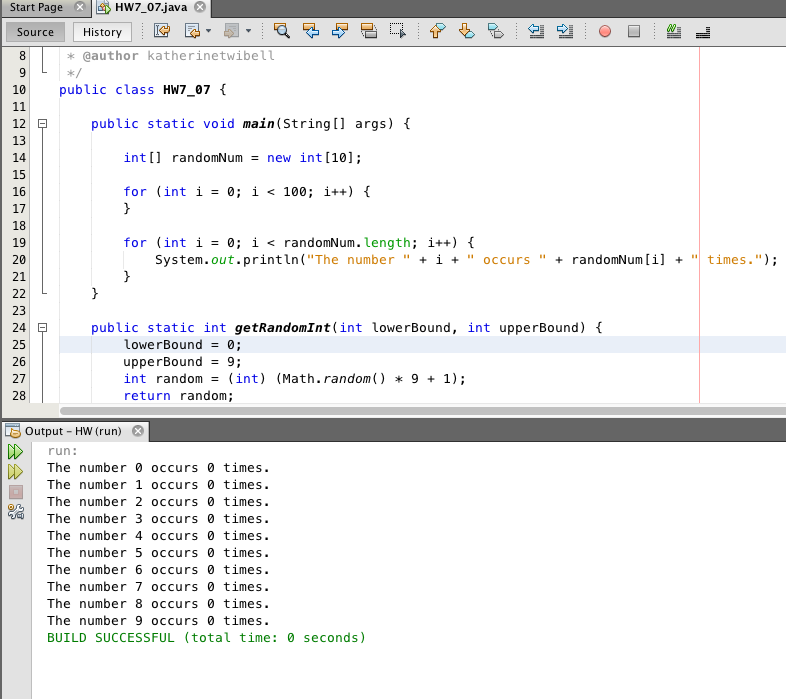This screenshot has width=786, height=699.
Task: Switch to the Start Page tab
Action: tap(36, 7)
